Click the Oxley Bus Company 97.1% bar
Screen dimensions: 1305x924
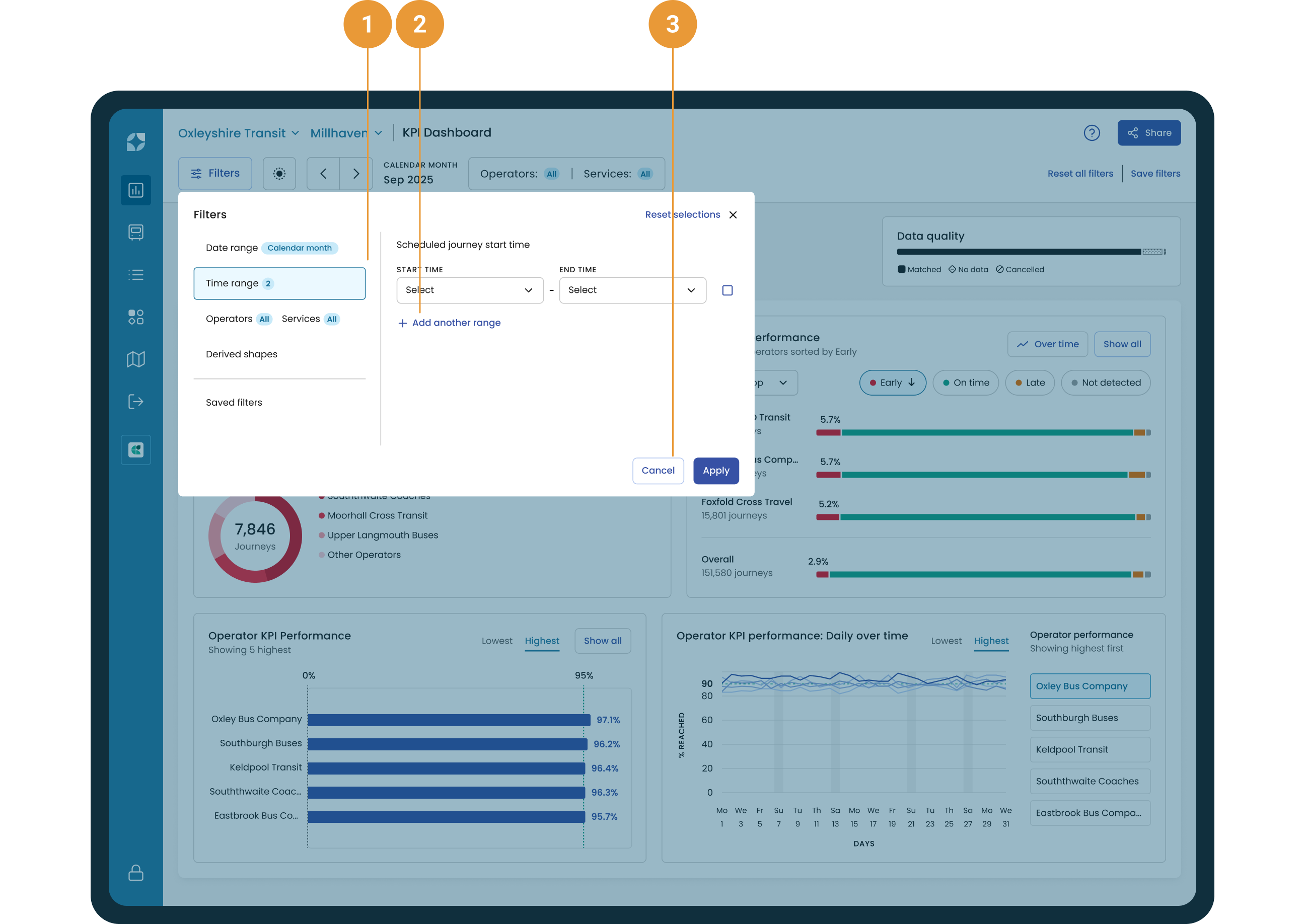coord(449,720)
